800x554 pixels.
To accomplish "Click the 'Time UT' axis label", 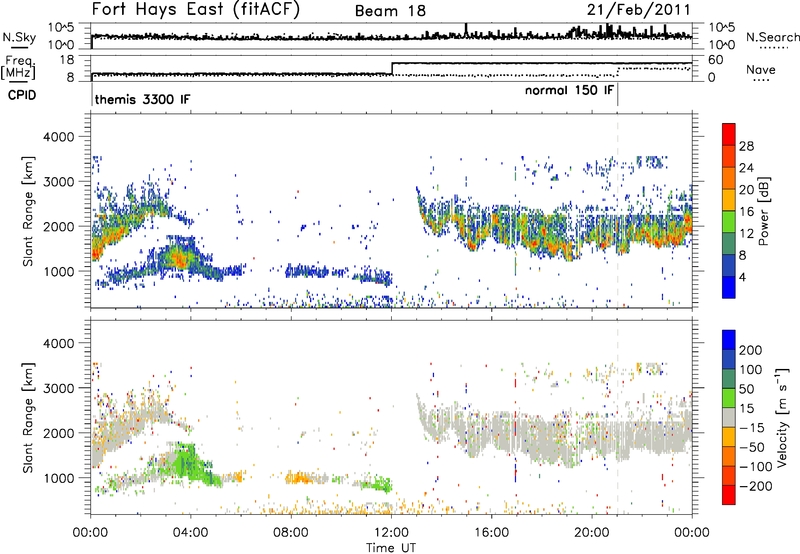I will coord(391,548).
